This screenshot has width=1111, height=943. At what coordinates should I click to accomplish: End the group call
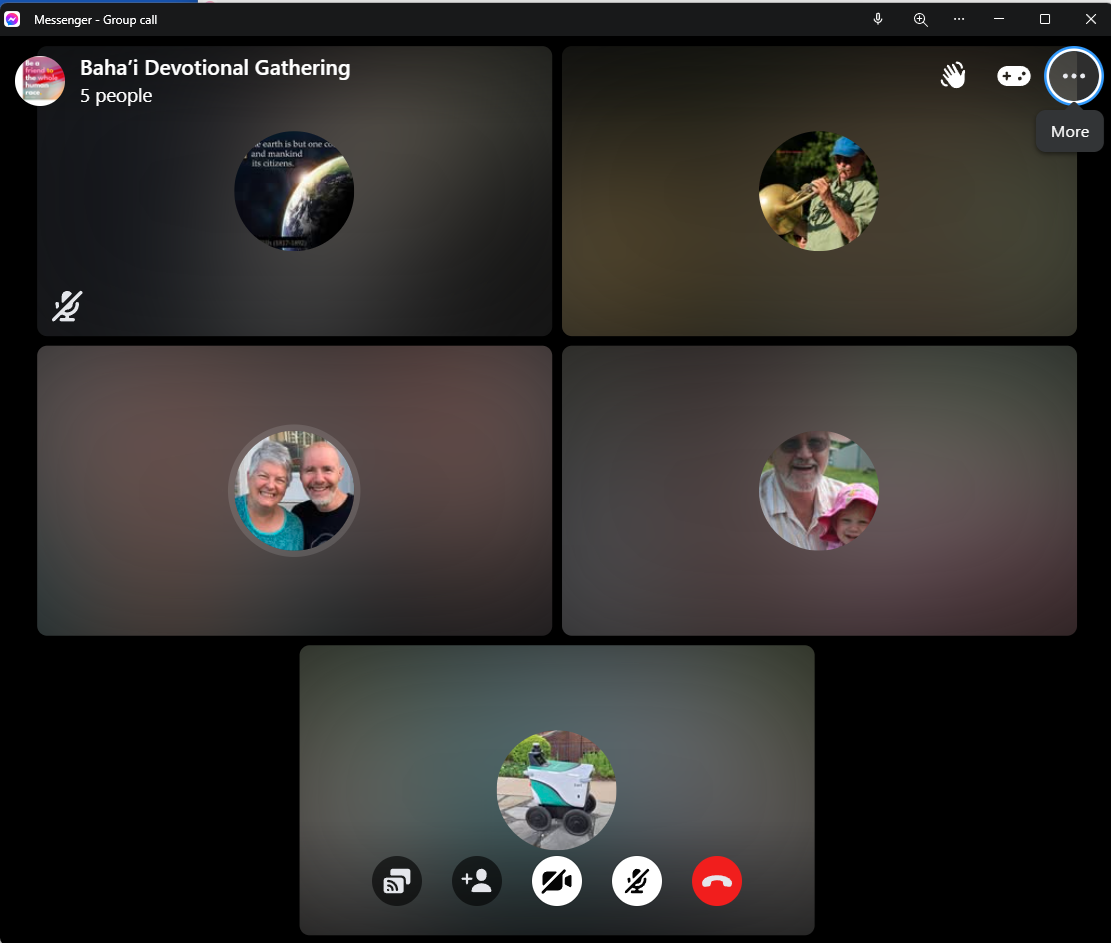(x=717, y=881)
